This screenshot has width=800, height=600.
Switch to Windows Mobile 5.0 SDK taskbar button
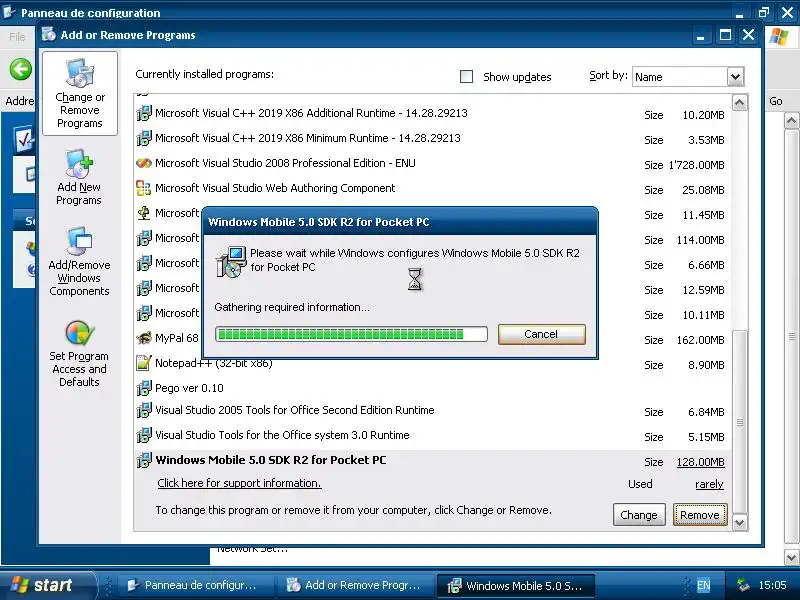[x=516, y=585]
